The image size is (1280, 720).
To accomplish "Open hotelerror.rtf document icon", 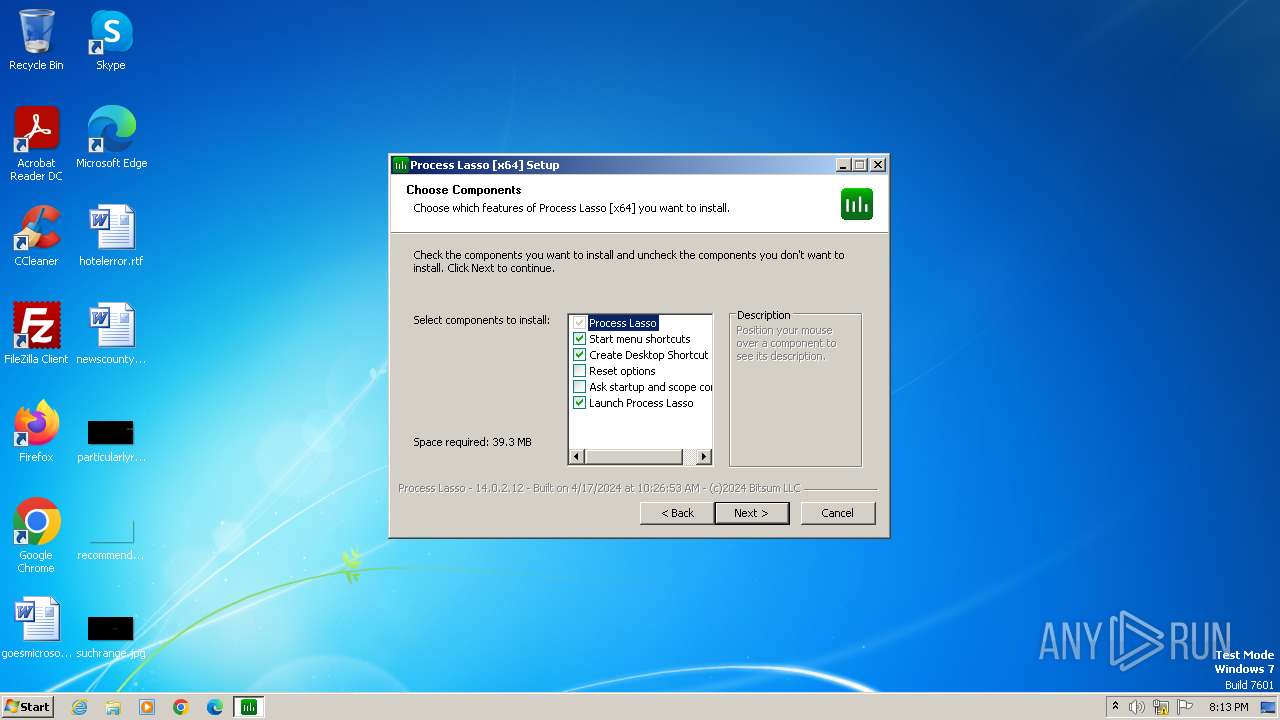I will (x=111, y=236).
